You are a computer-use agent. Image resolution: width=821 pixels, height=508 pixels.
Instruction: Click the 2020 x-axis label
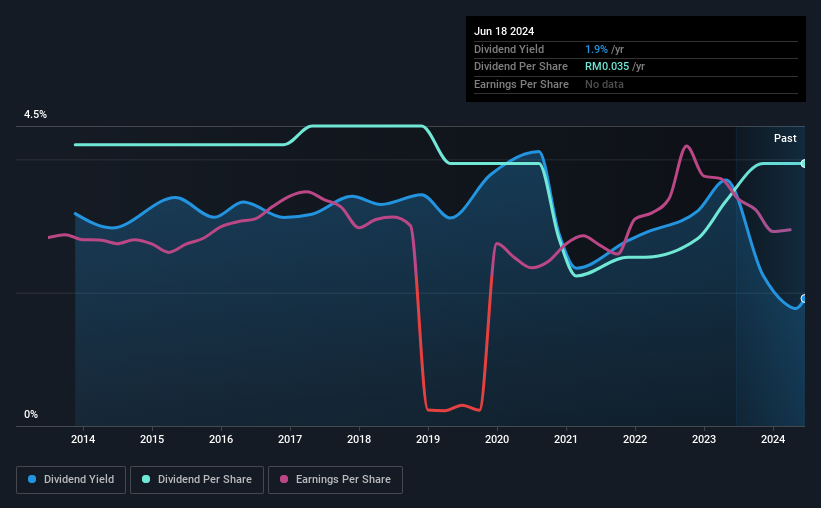click(x=497, y=439)
